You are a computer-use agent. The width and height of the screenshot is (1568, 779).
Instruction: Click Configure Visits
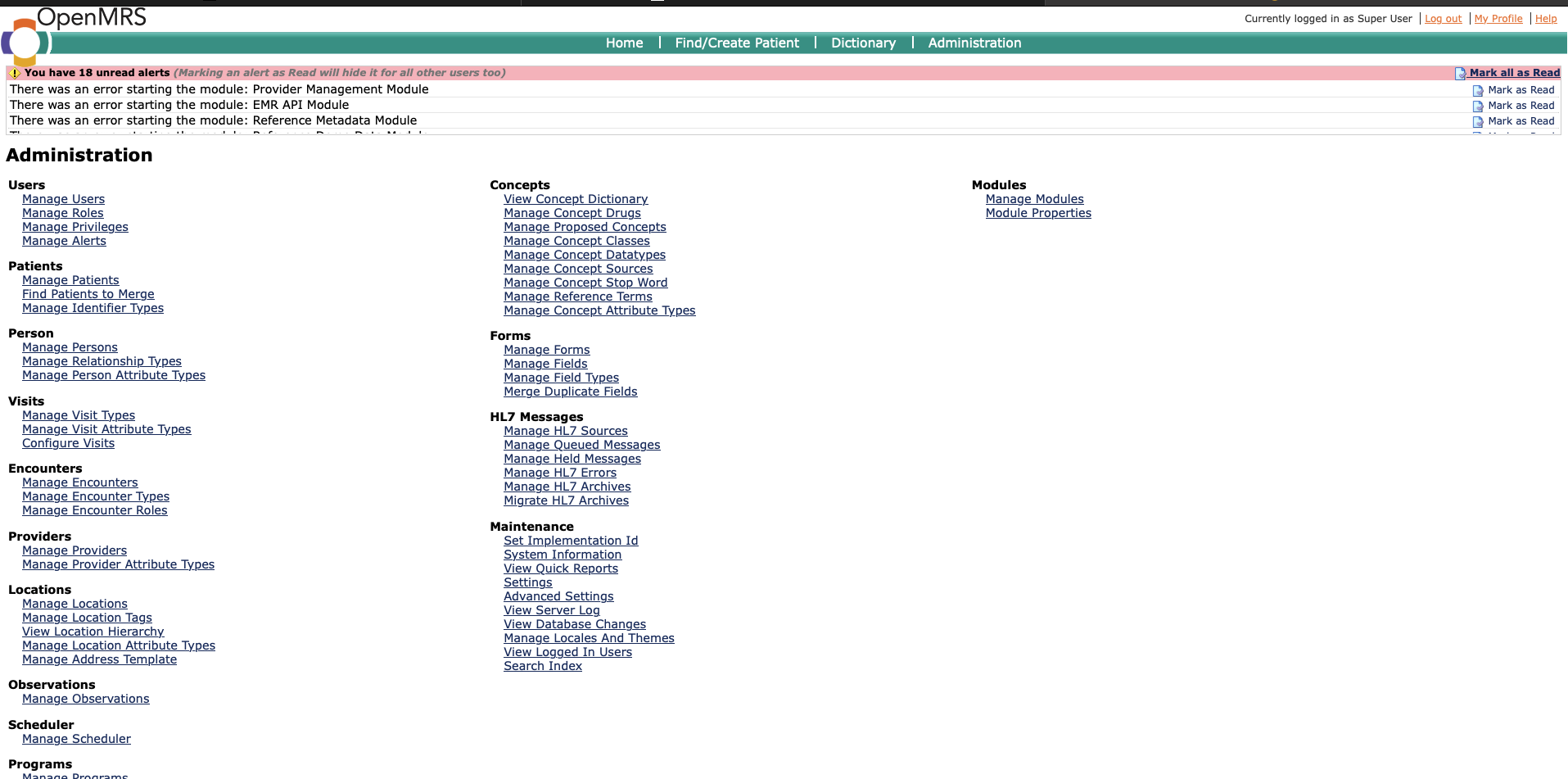[68, 443]
